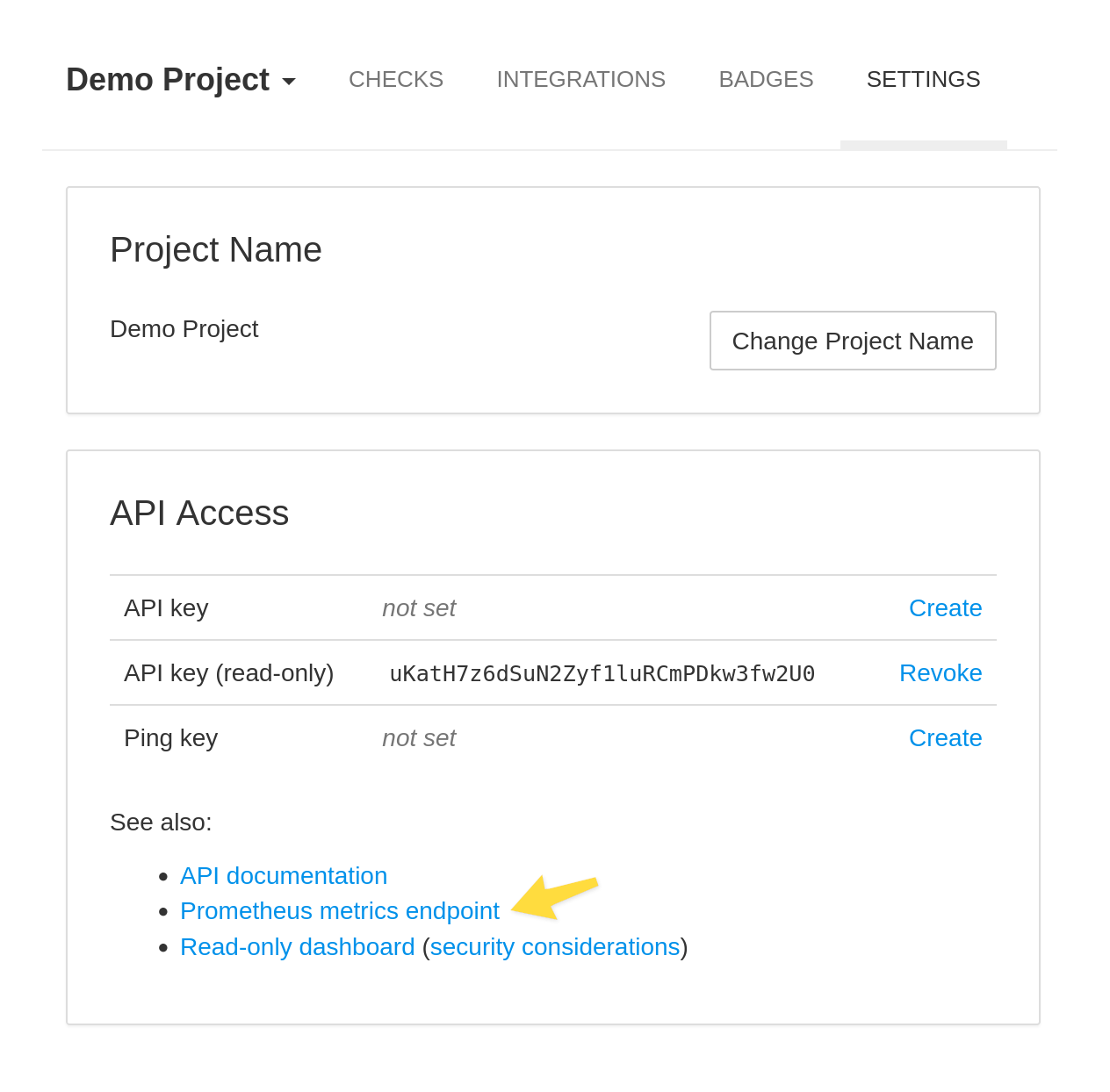This screenshot has width=1110, height=1092.
Task: Open the Prometheus metrics endpoint
Action: 339,911
